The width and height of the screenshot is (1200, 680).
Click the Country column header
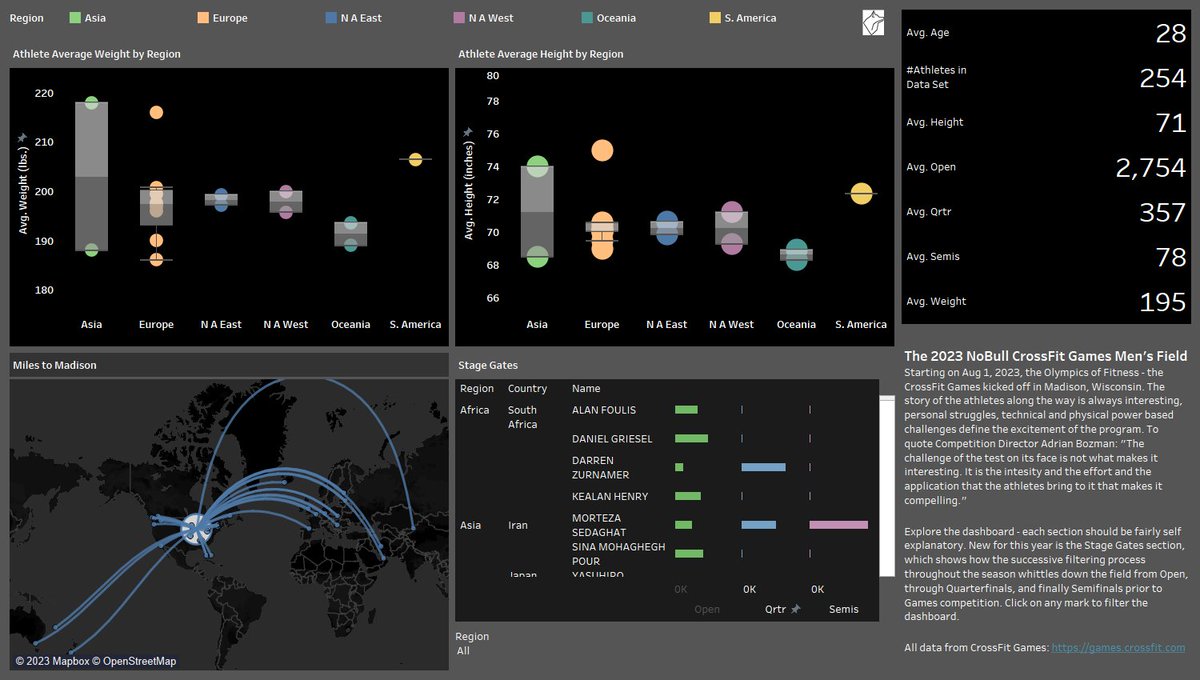527,388
